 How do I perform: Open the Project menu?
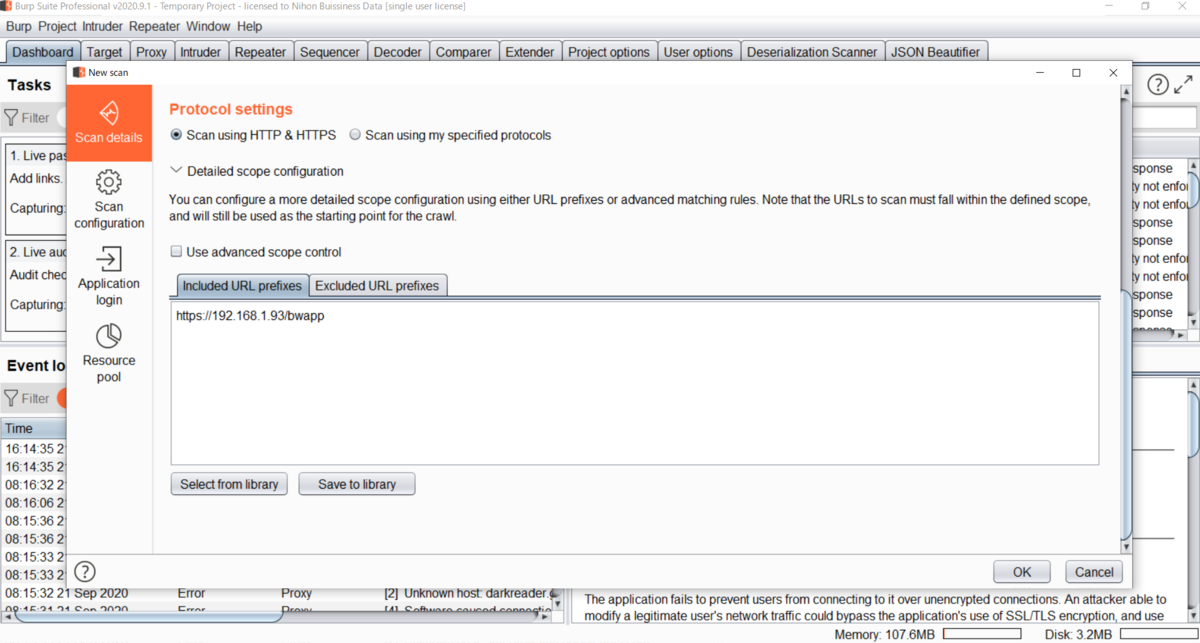tap(57, 26)
